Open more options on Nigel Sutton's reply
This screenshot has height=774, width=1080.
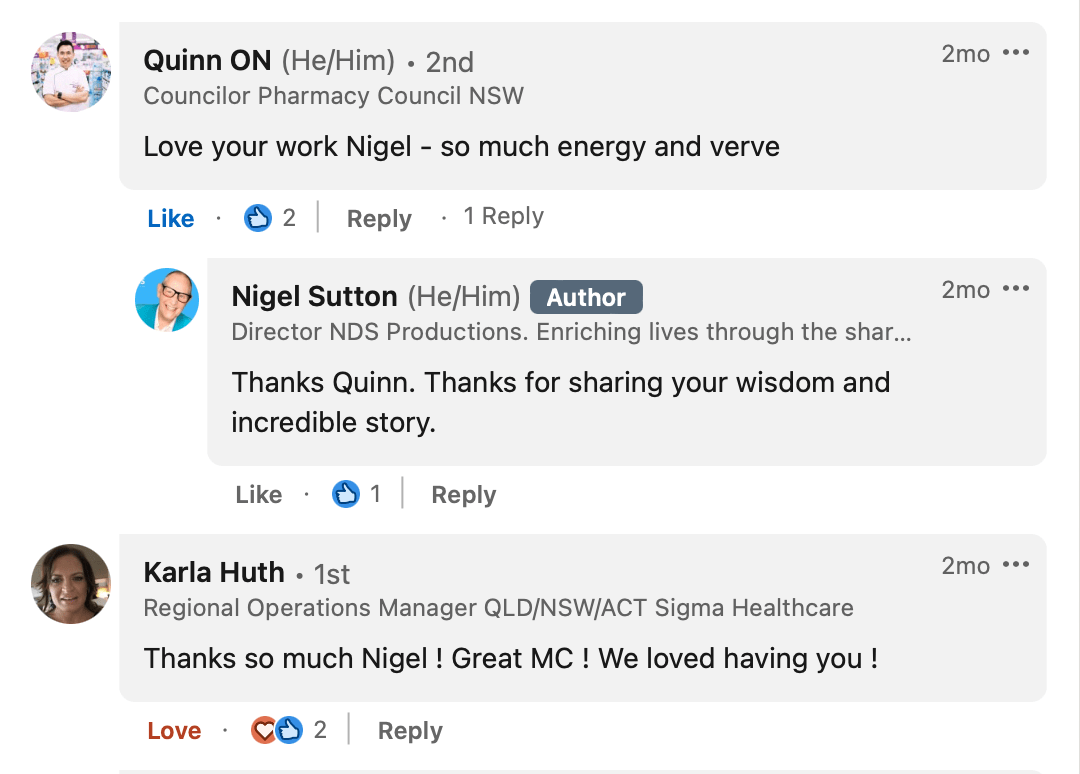(x=1016, y=289)
